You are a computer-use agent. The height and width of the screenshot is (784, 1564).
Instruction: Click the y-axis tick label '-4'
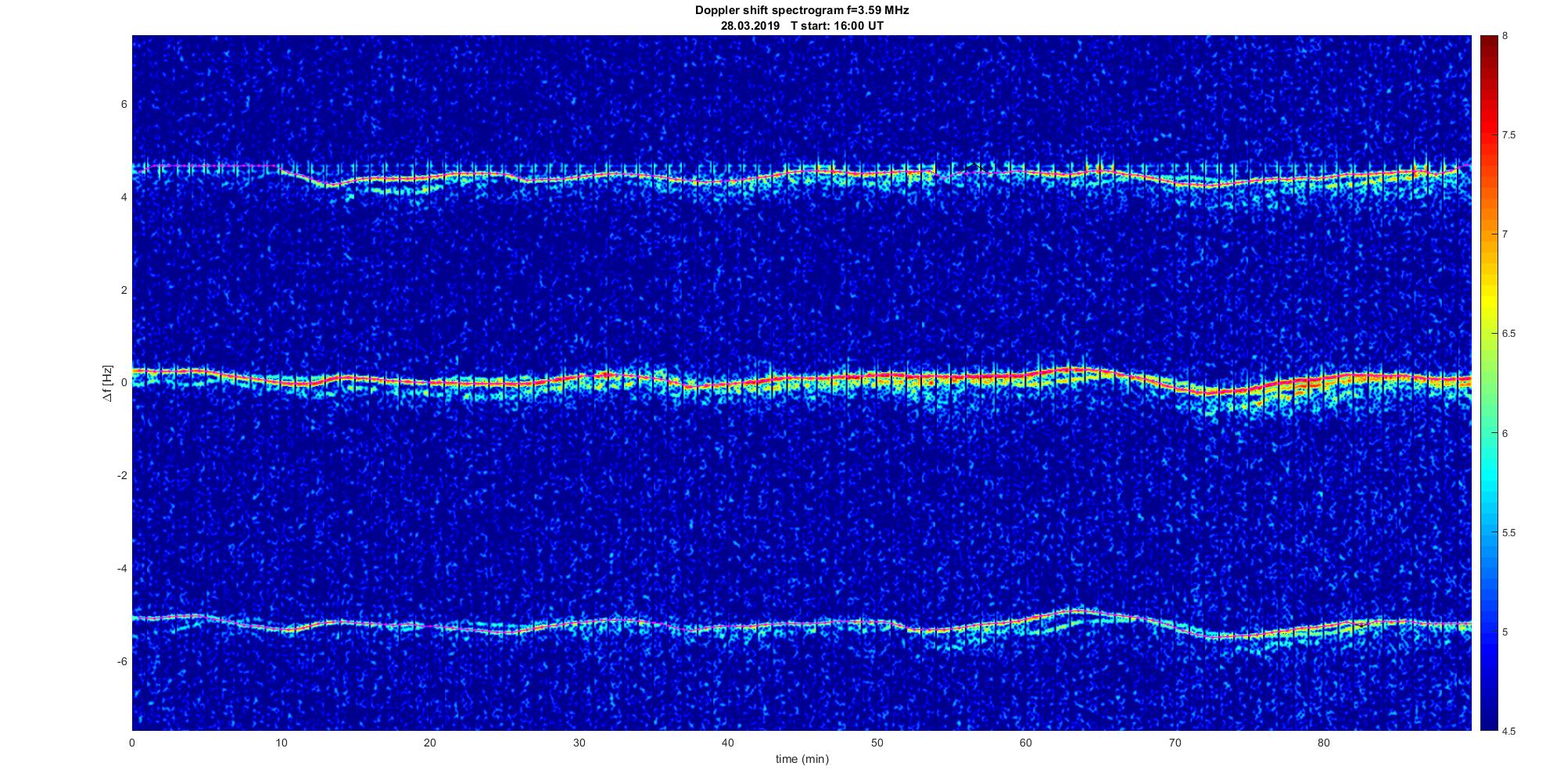click(122, 568)
